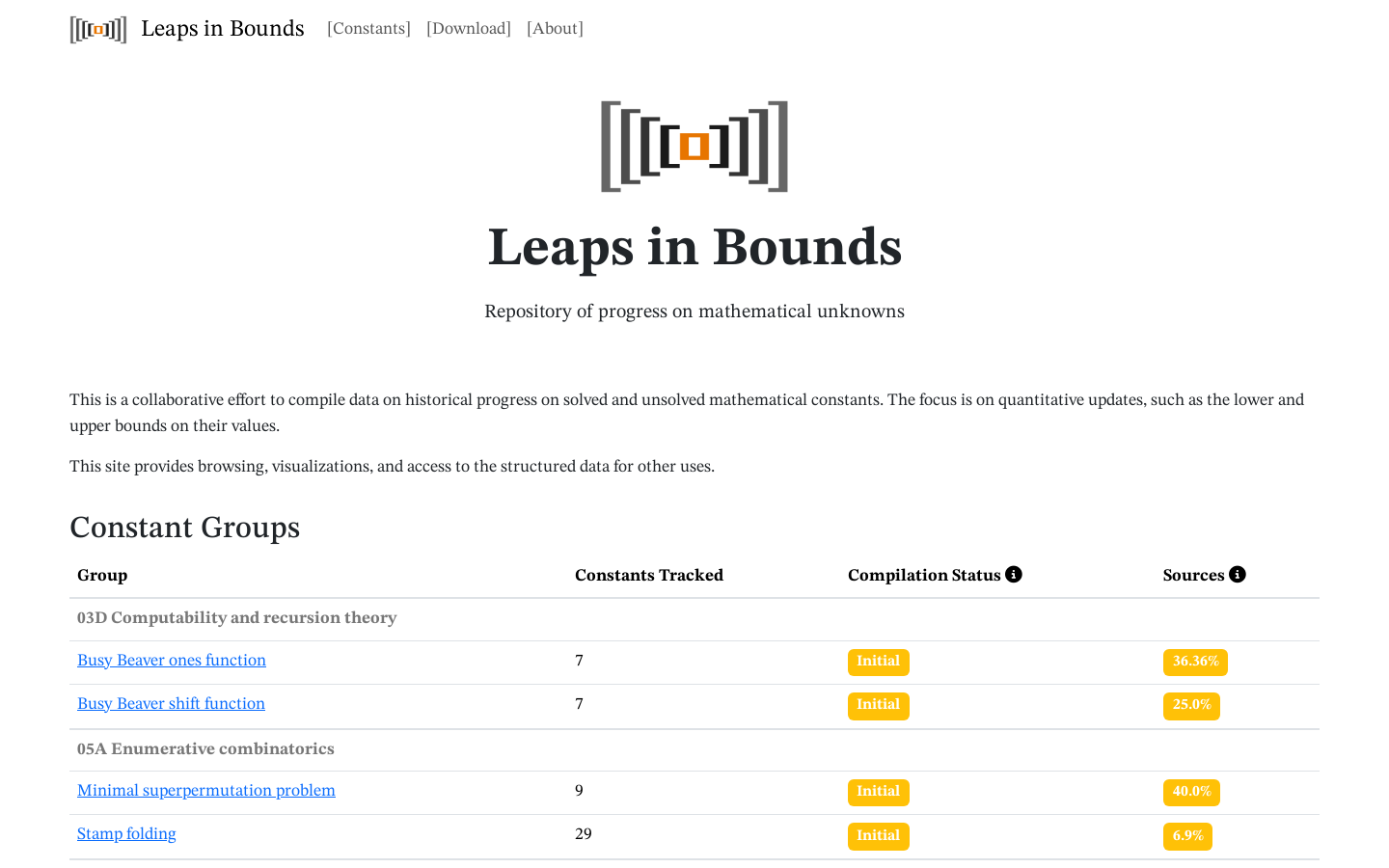Screen dimensions: 1389x868
Task: Open Busy Beaver ones function
Action: [x=172, y=661]
